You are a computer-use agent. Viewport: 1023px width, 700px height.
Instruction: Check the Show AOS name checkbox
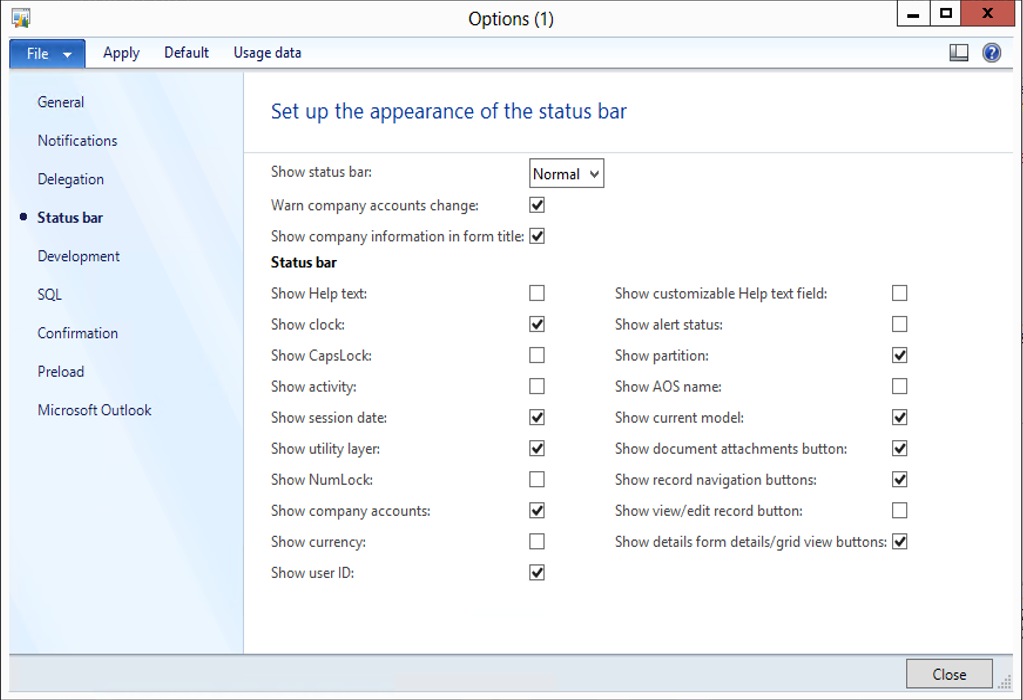click(900, 386)
